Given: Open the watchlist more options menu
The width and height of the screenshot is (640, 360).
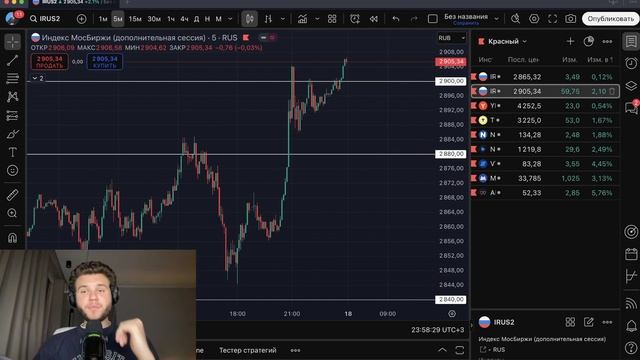Looking at the screenshot, I should point(607,41).
